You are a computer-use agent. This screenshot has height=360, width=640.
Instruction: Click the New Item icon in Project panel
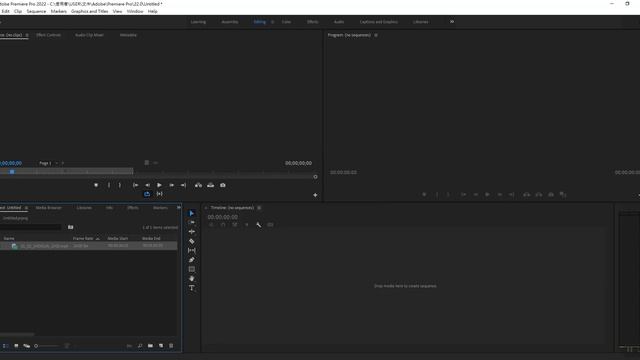tap(161, 346)
